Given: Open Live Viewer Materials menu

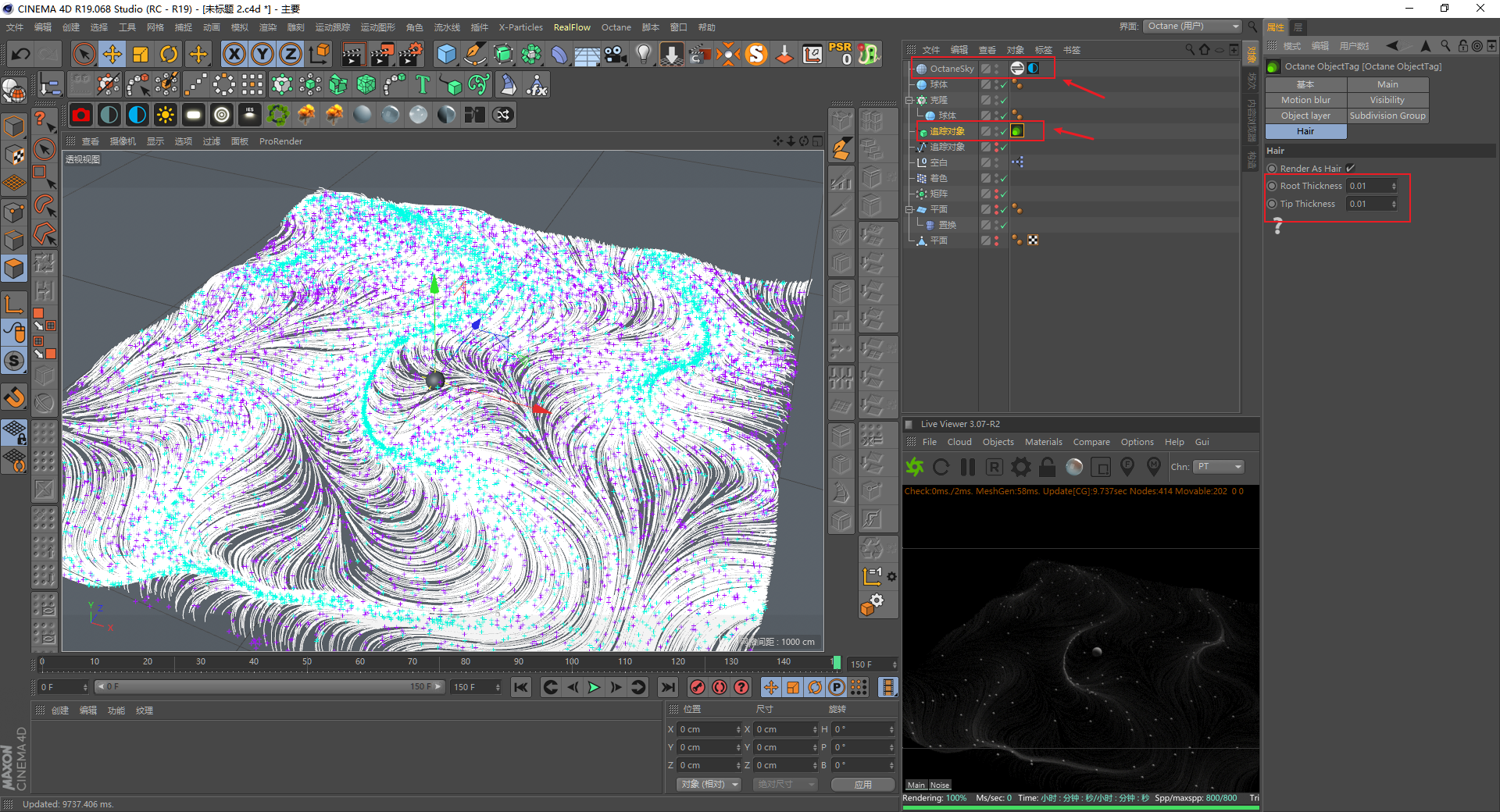Looking at the screenshot, I should click(1044, 442).
